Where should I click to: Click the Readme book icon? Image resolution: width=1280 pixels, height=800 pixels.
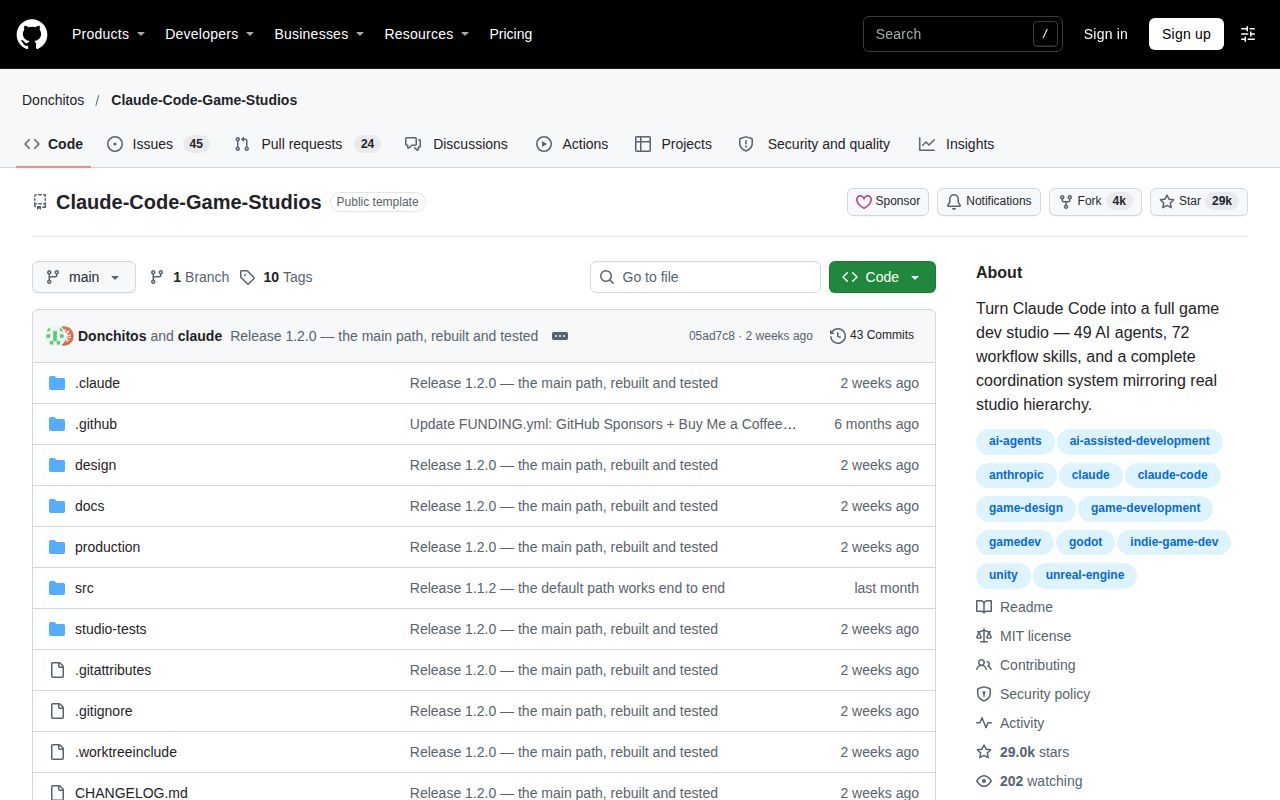click(984, 607)
